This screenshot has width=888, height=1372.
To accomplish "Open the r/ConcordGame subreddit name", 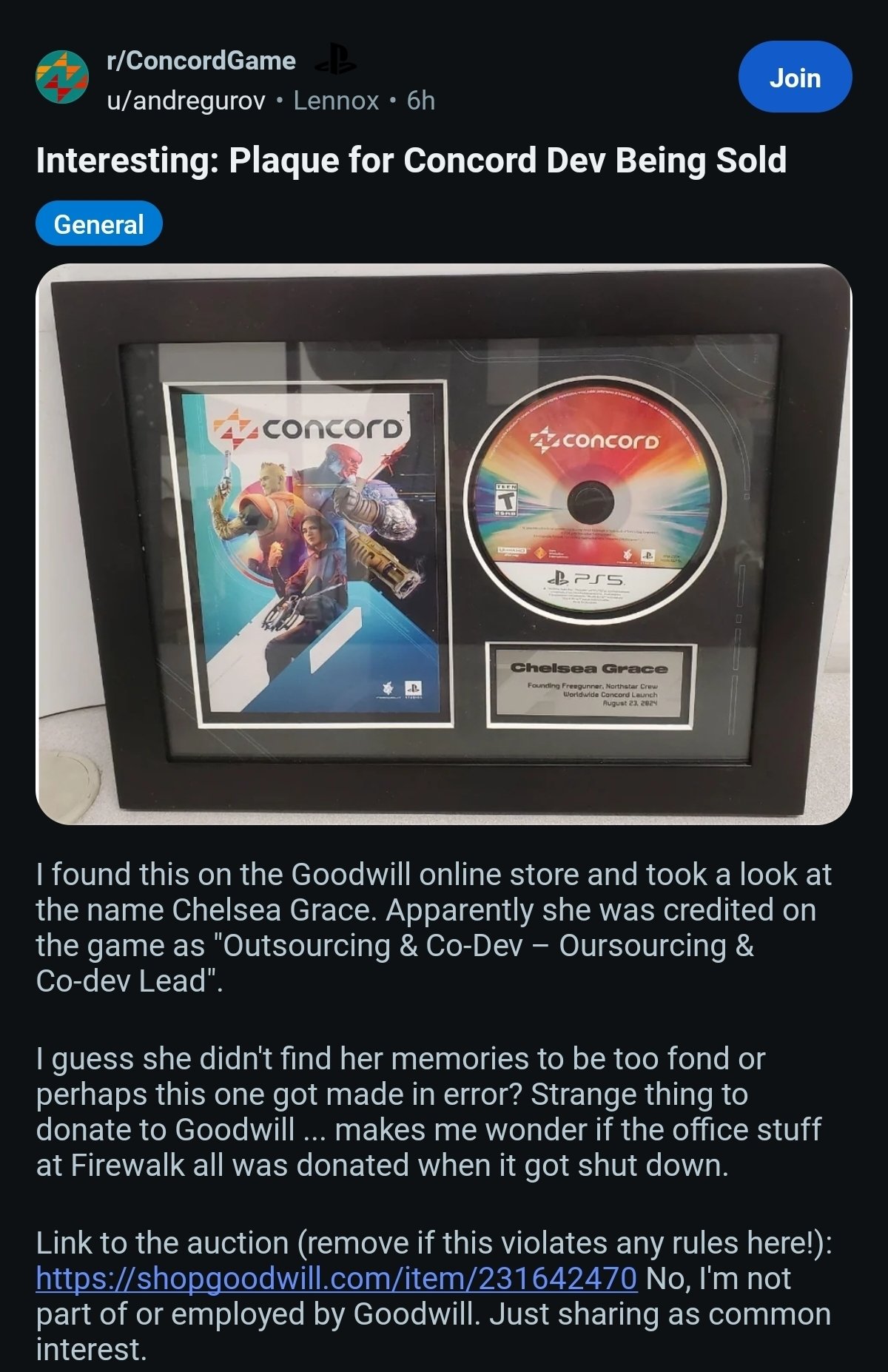I will click(201, 61).
